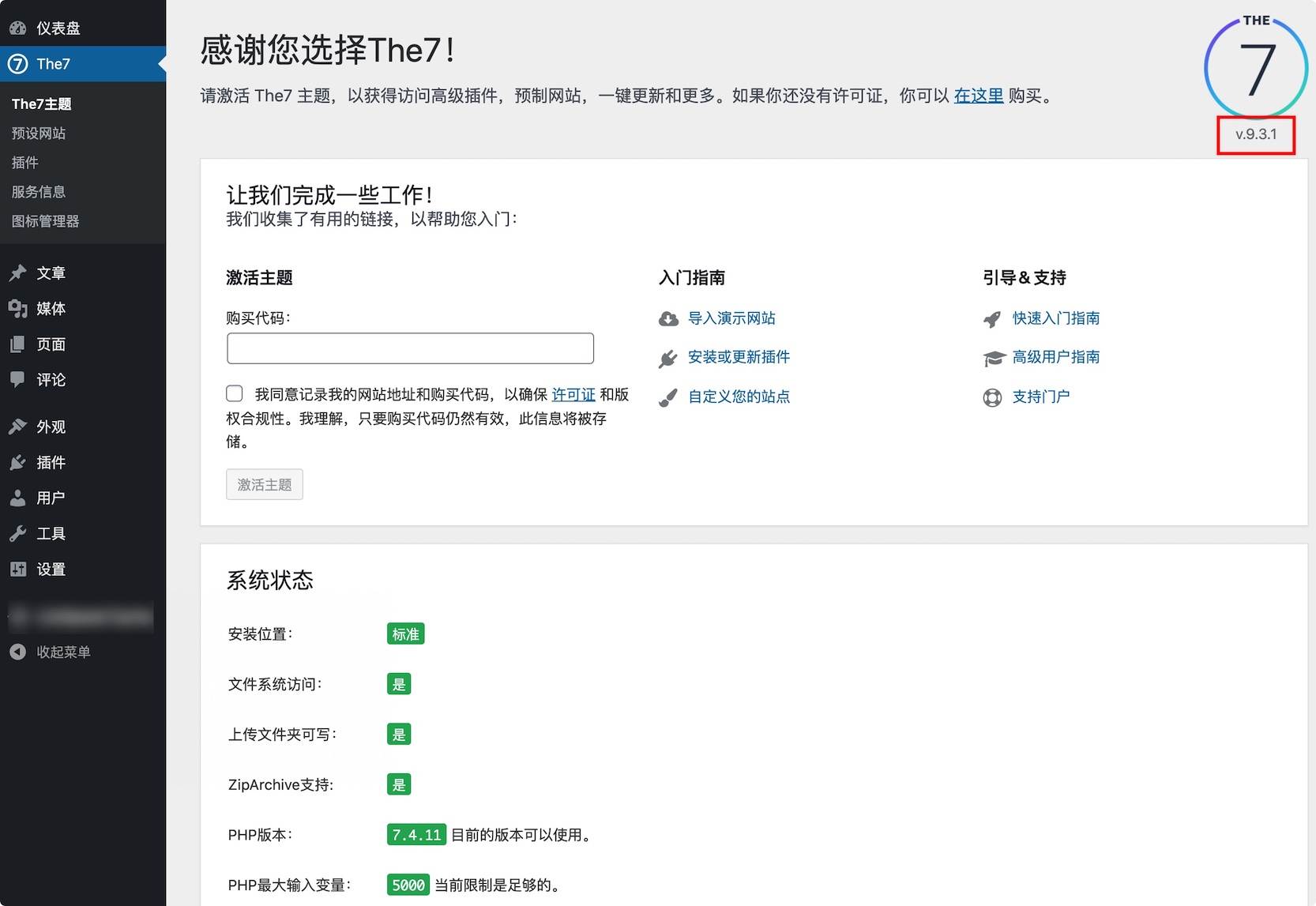Screen dimensions: 1316x906
Task: Open 服务信息 submenu item
Action: 39,191
